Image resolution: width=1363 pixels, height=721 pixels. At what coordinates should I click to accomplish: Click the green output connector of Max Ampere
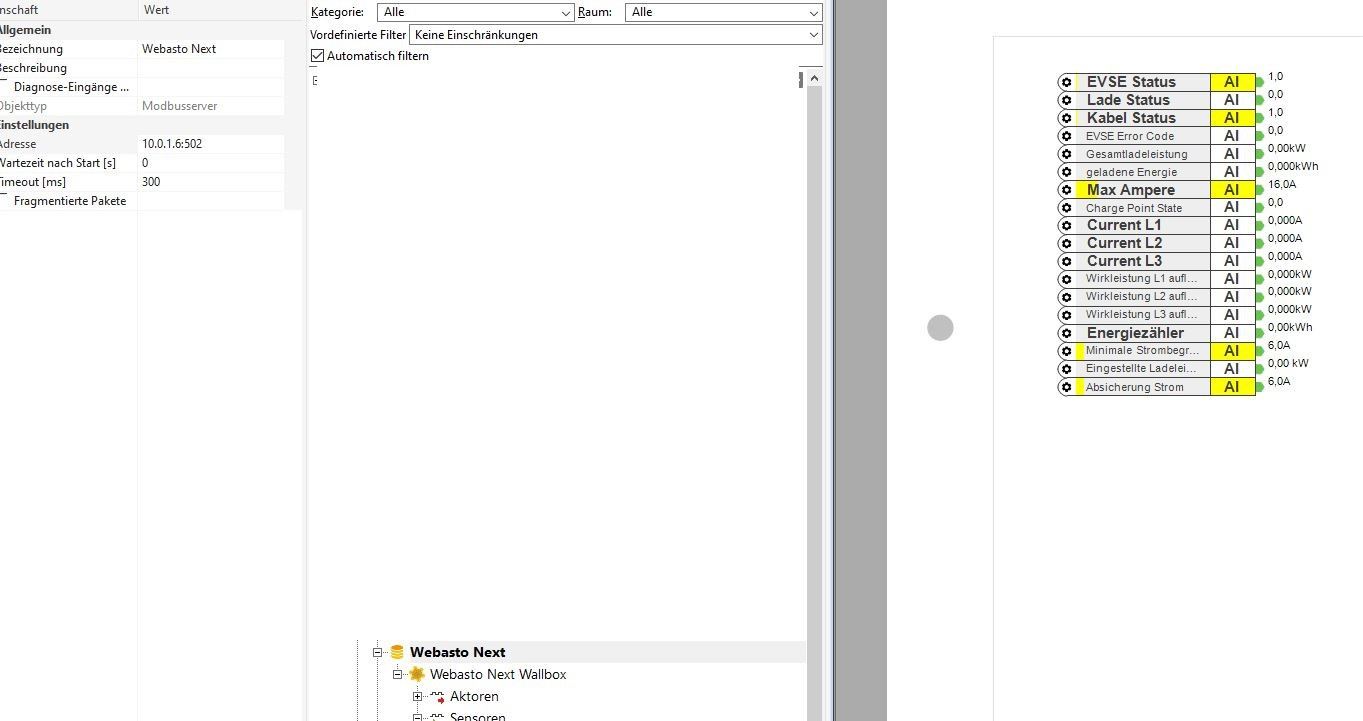tap(1259, 190)
